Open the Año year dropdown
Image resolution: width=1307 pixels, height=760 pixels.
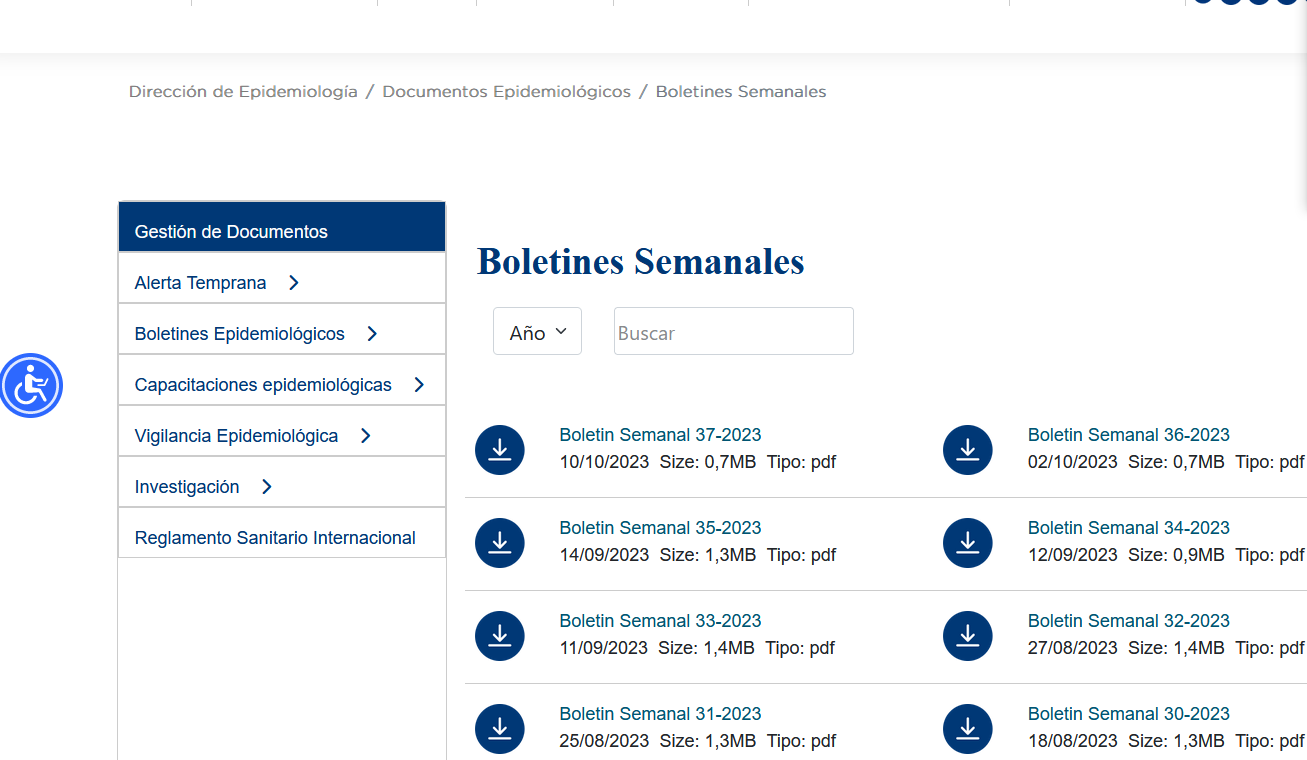(537, 332)
